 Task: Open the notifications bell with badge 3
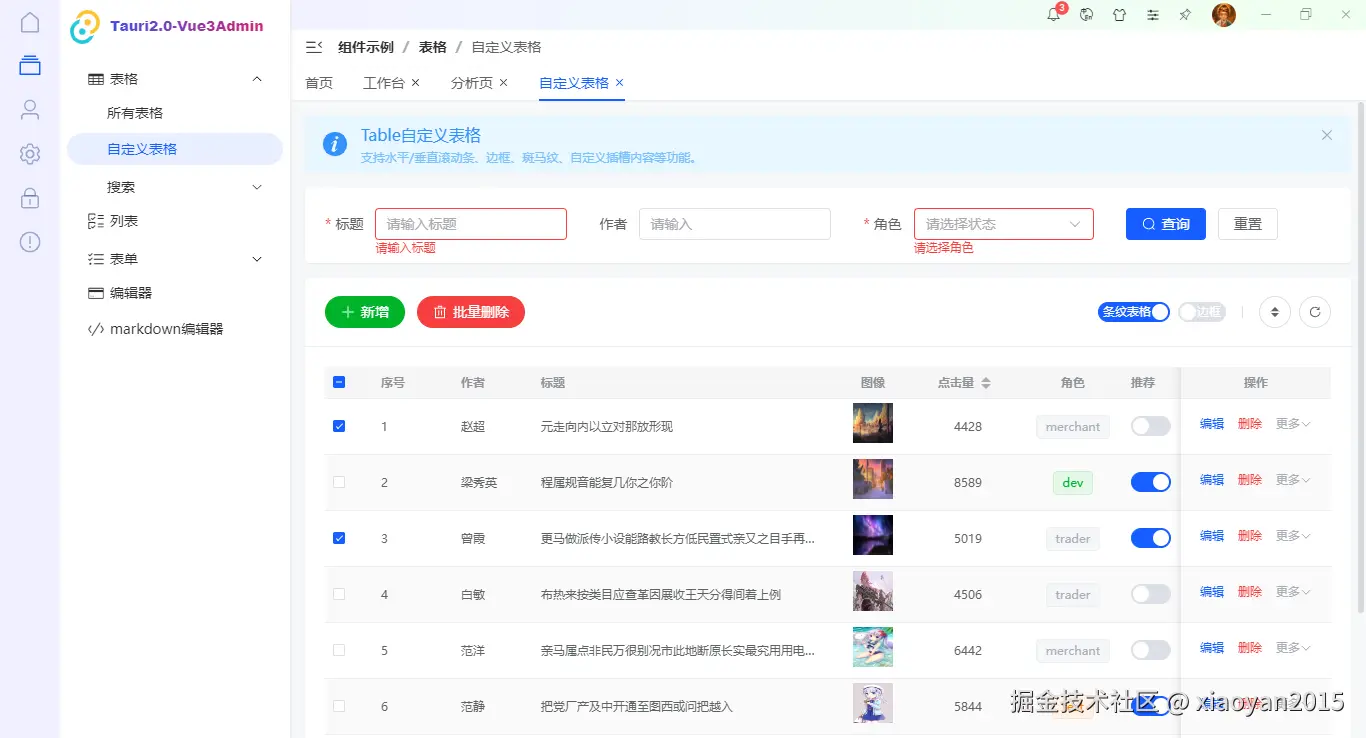point(1052,15)
